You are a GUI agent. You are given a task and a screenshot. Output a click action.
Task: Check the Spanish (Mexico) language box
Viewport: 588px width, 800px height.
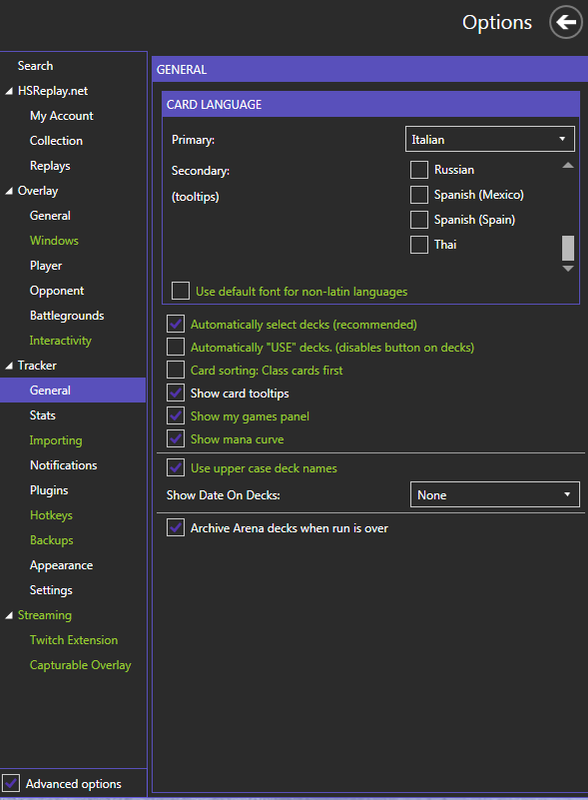419,195
